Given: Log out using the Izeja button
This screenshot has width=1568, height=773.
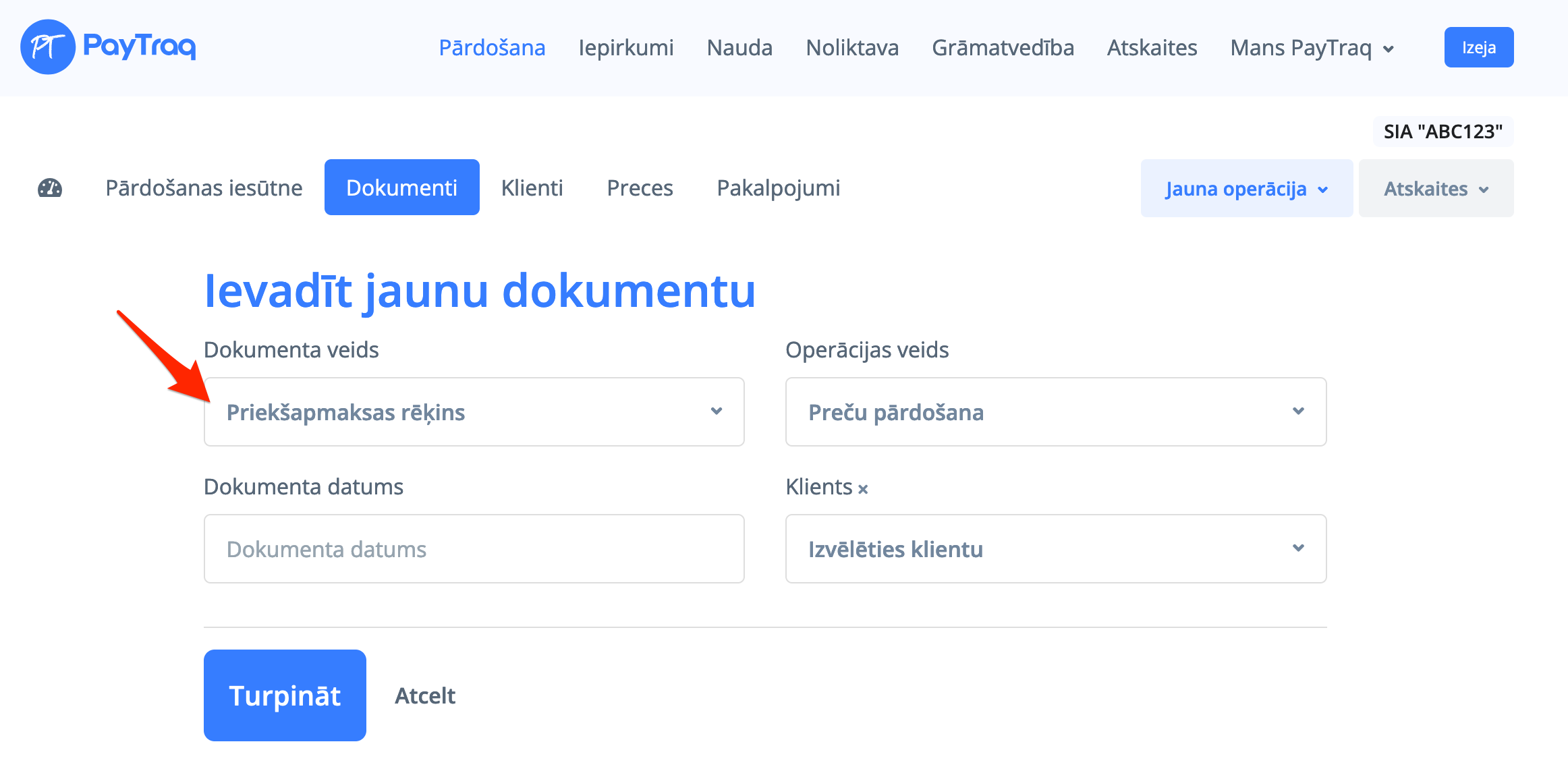Looking at the screenshot, I should coord(1478,48).
